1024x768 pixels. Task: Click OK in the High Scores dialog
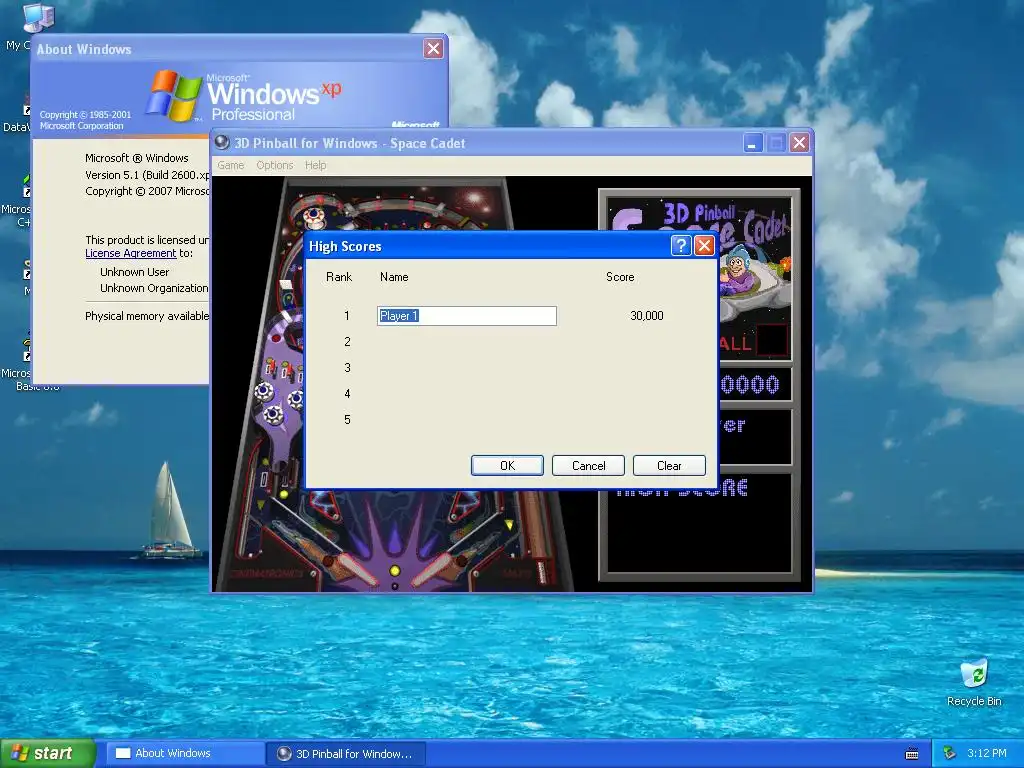(x=507, y=466)
